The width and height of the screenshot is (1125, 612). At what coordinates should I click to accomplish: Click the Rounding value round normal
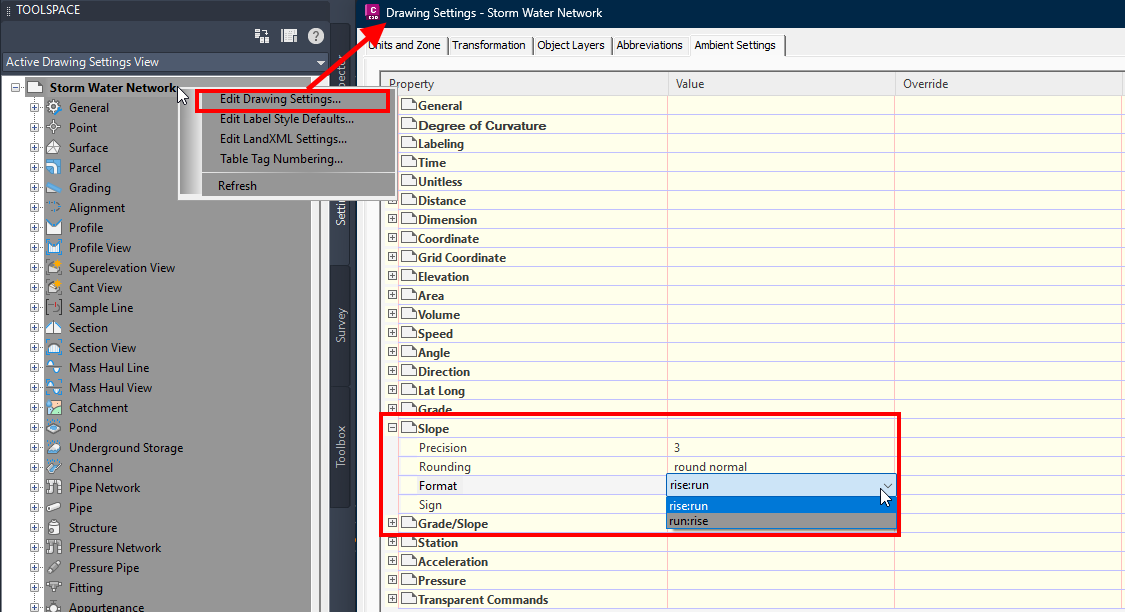(710, 467)
